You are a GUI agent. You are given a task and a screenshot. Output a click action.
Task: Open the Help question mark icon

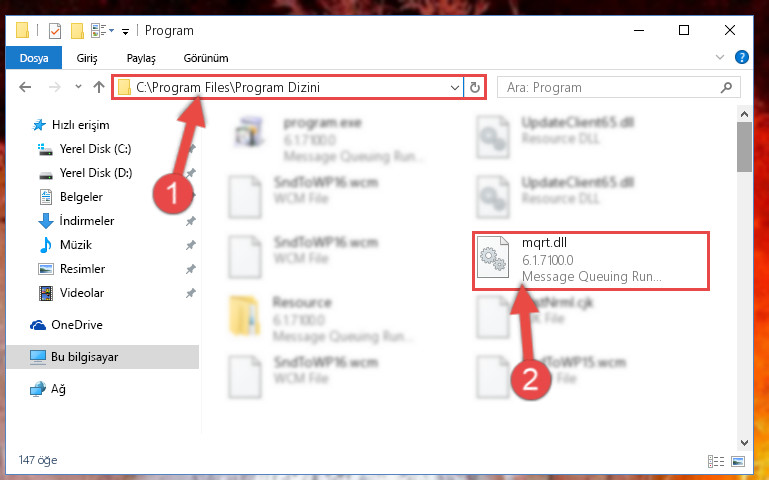tap(742, 57)
